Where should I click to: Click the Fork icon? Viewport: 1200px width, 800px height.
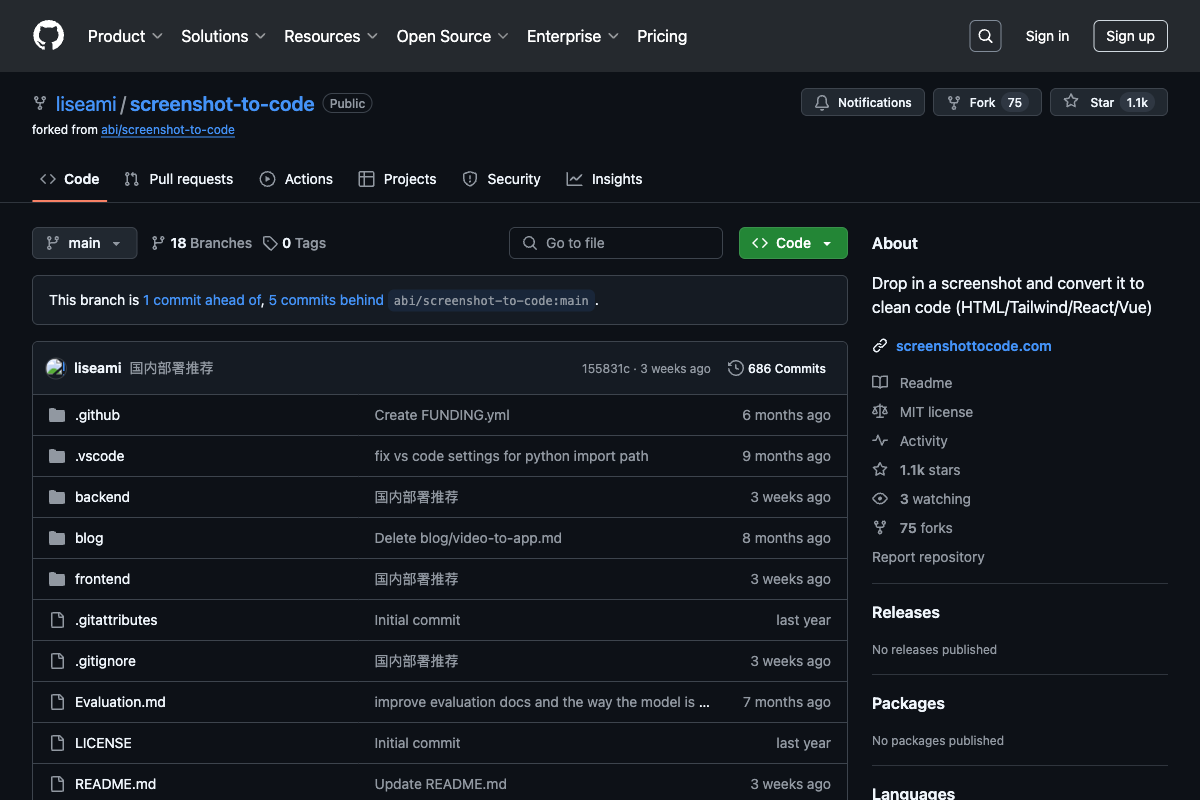tap(954, 102)
